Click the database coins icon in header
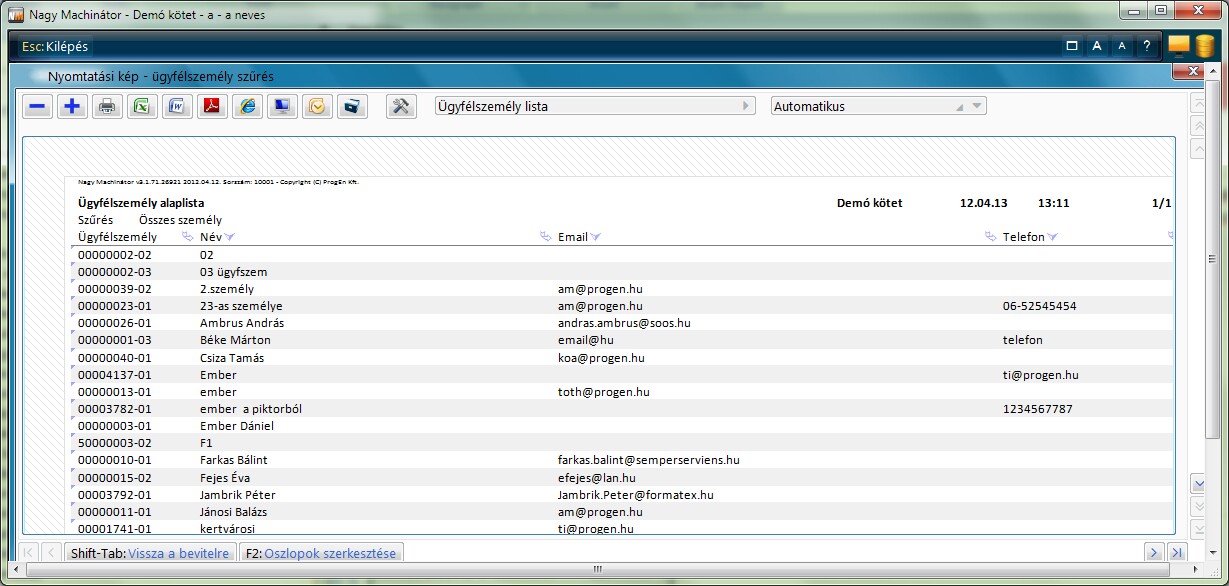 click(x=1205, y=46)
